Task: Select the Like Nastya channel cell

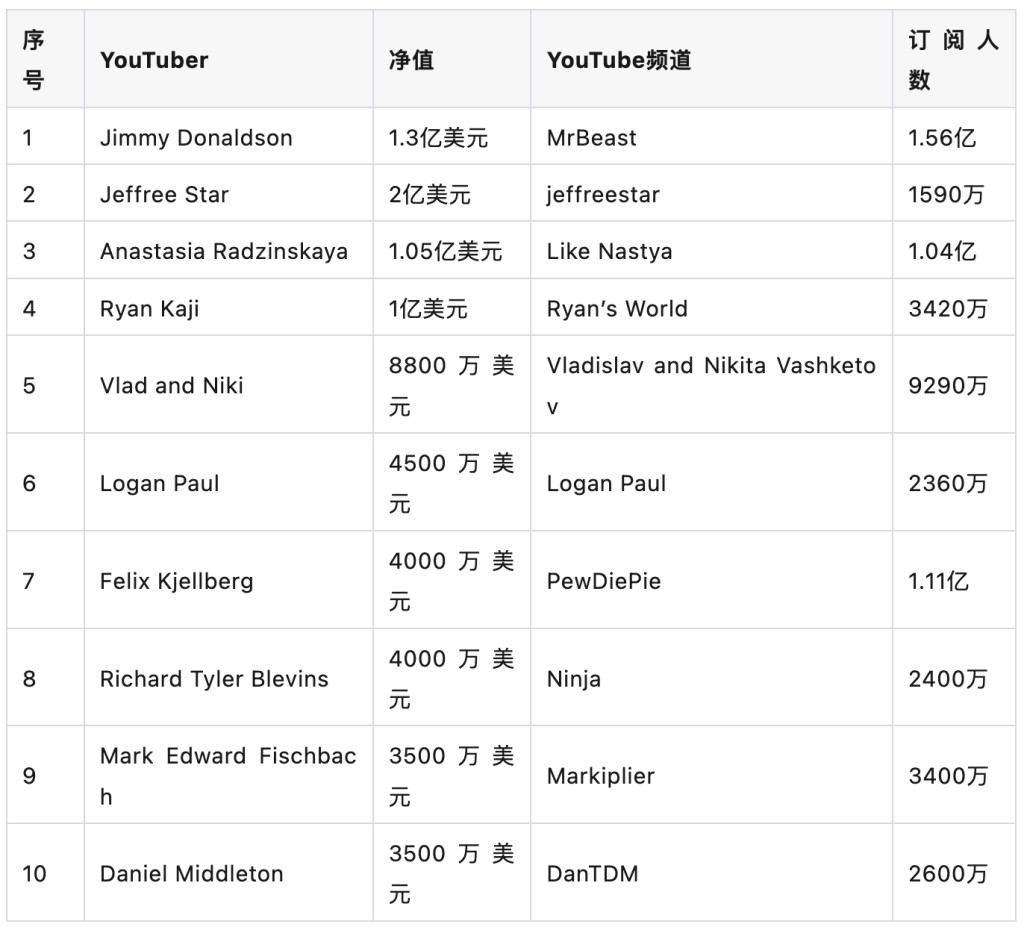Action: (711, 250)
